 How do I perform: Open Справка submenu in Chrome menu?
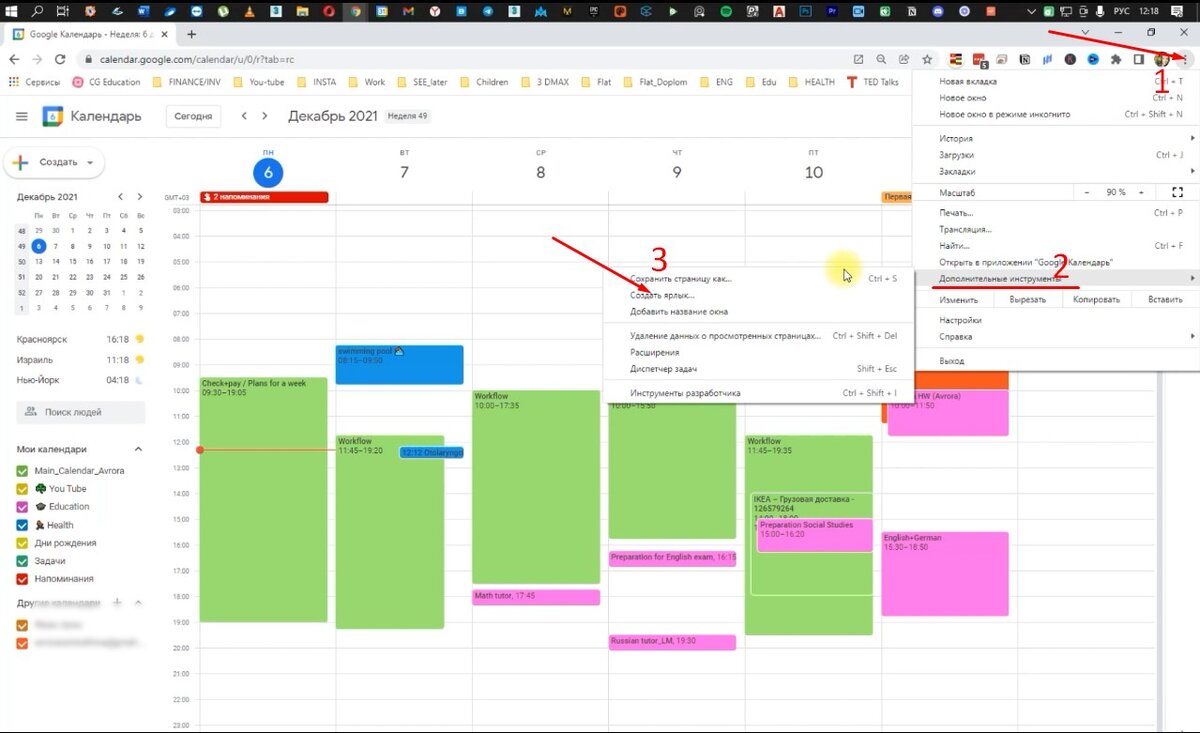pos(1055,336)
